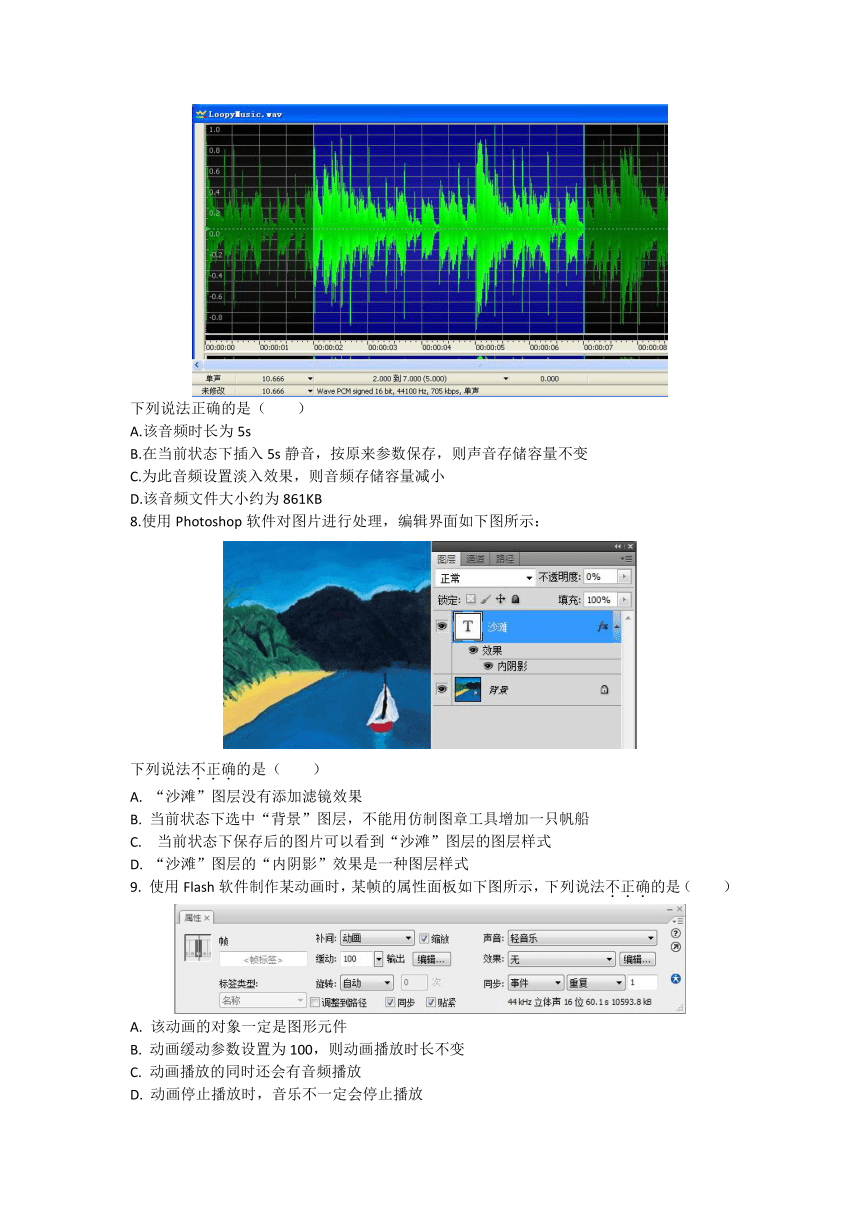This screenshot has height=1216, width=860.
Task: Open the 补间 tween type dropdown
Action: pos(377,938)
